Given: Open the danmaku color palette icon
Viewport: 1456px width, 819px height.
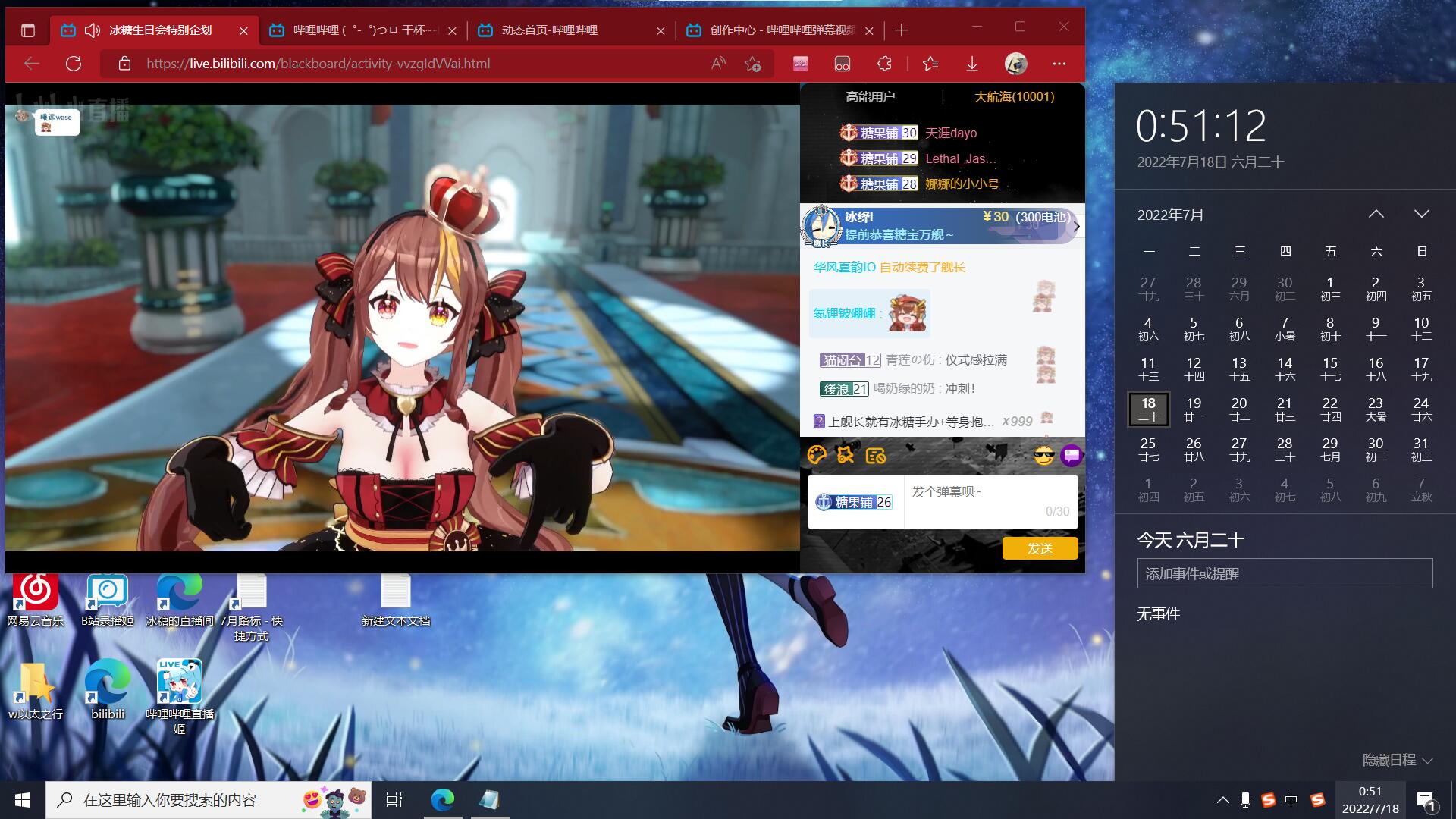Looking at the screenshot, I should tap(817, 455).
